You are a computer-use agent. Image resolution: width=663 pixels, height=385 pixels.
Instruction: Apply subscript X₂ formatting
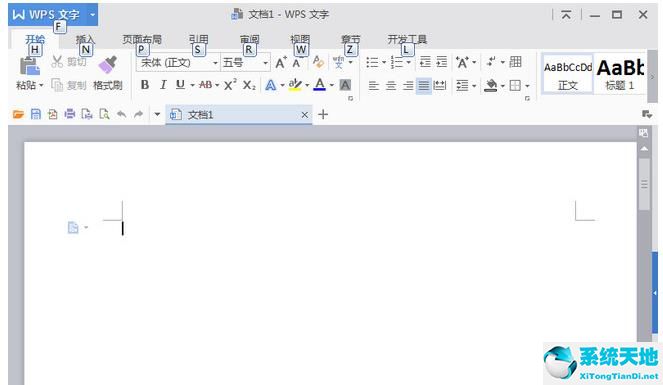pos(249,85)
